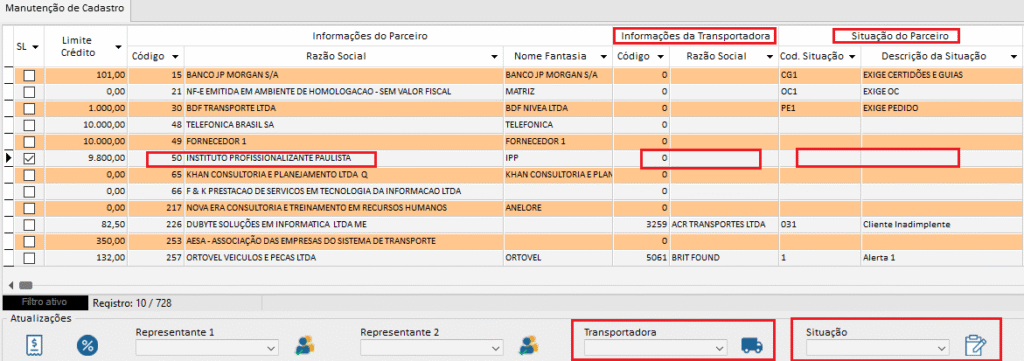
Task: Click the truck icon next to Transportadora
Action: pyautogui.click(x=752, y=346)
